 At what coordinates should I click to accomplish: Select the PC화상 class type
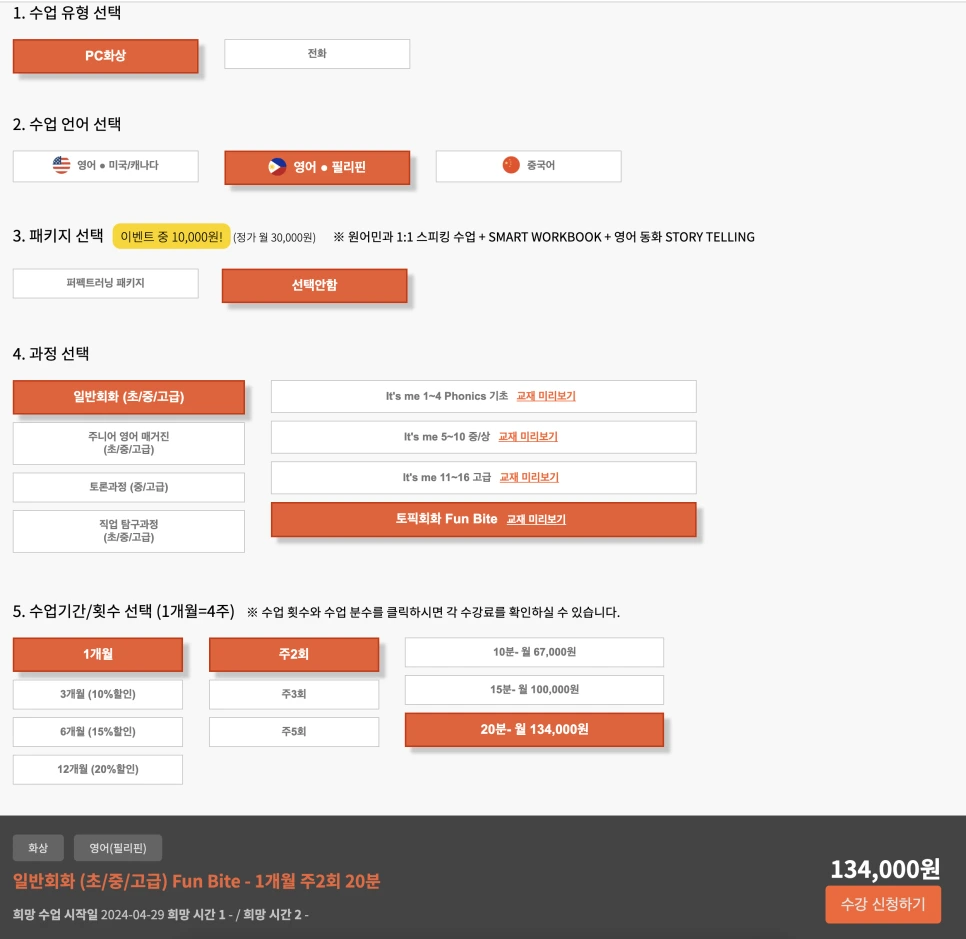click(x=104, y=57)
